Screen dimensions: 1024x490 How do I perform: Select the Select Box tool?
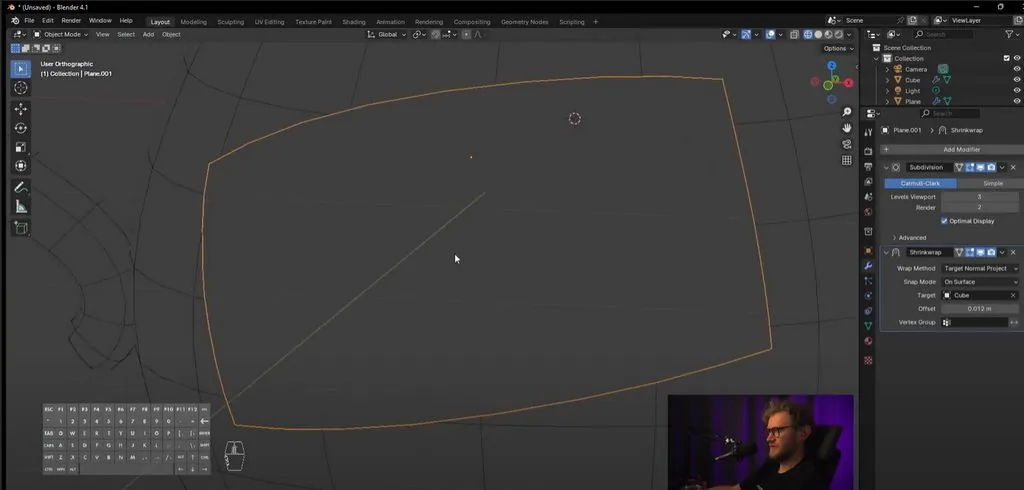point(21,69)
